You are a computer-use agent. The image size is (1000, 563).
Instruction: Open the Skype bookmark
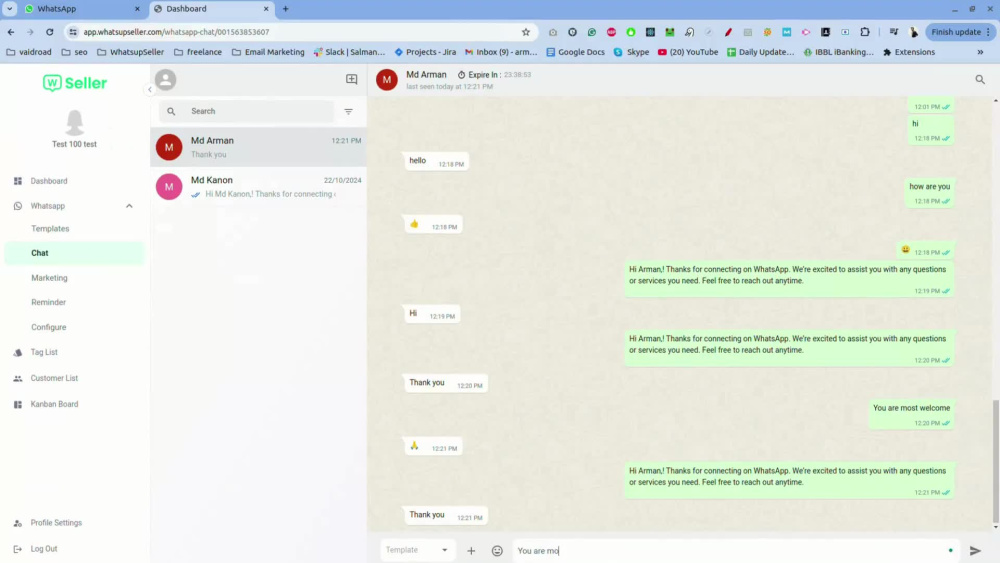pyautogui.click(x=631, y=52)
